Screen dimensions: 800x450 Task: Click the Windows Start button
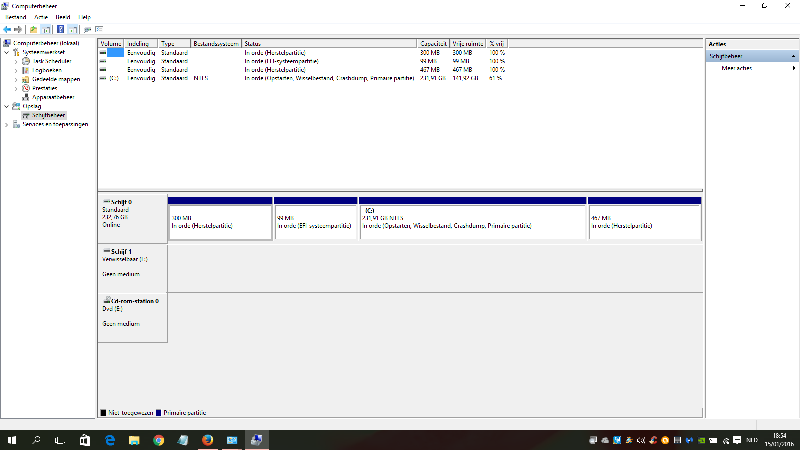pos(12,439)
